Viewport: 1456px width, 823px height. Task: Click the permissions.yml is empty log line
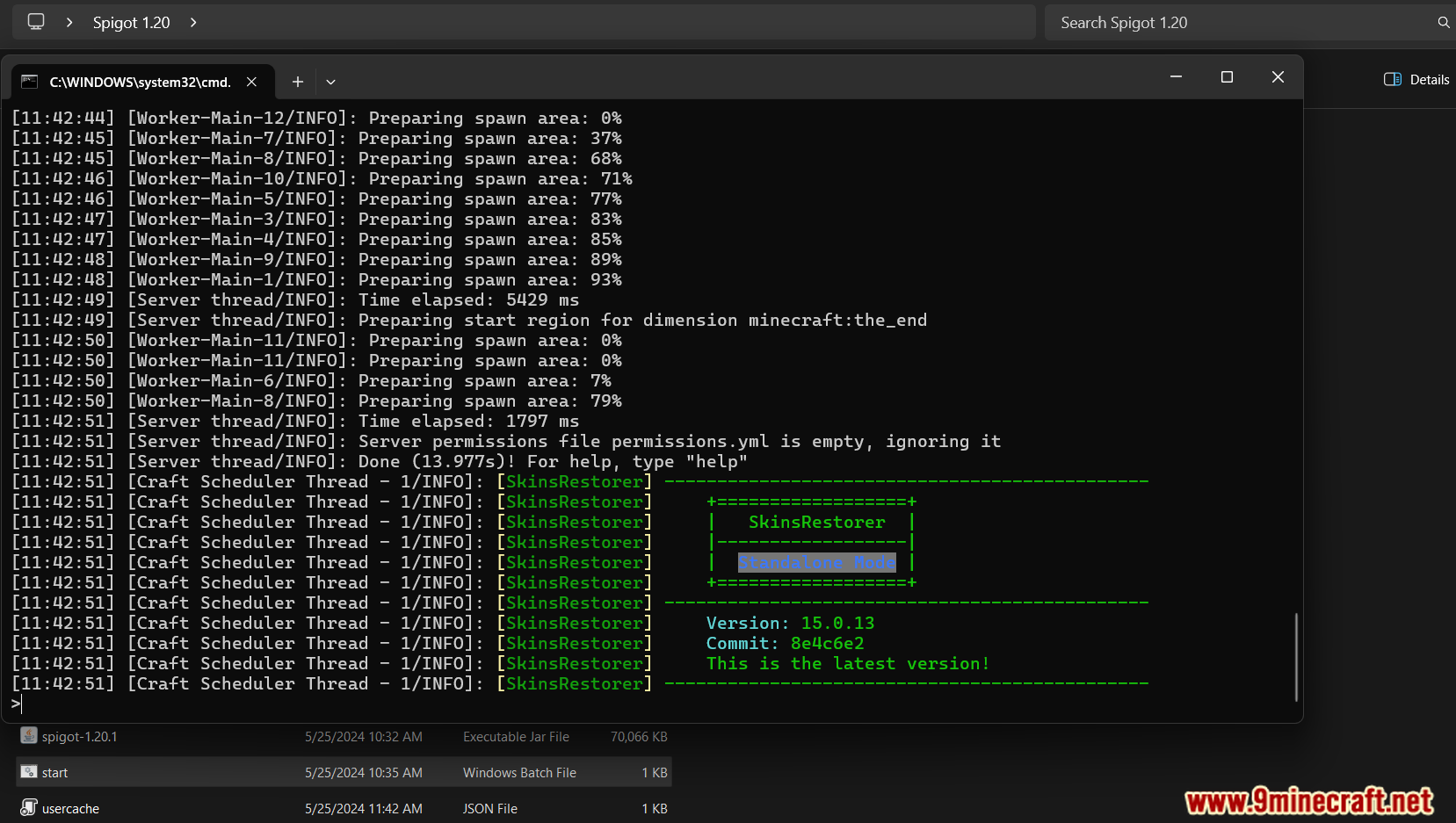pyautogui.click(x=506, y=442)
